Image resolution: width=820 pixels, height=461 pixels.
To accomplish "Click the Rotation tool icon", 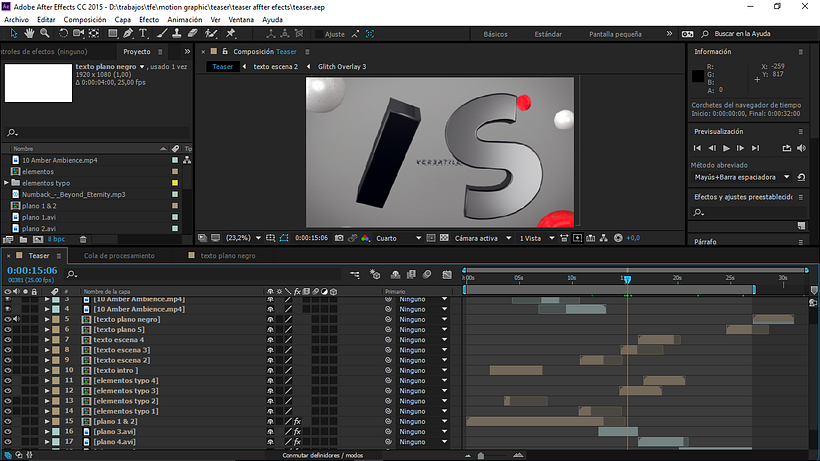I will pyautogui.click(x=62, y=33).
